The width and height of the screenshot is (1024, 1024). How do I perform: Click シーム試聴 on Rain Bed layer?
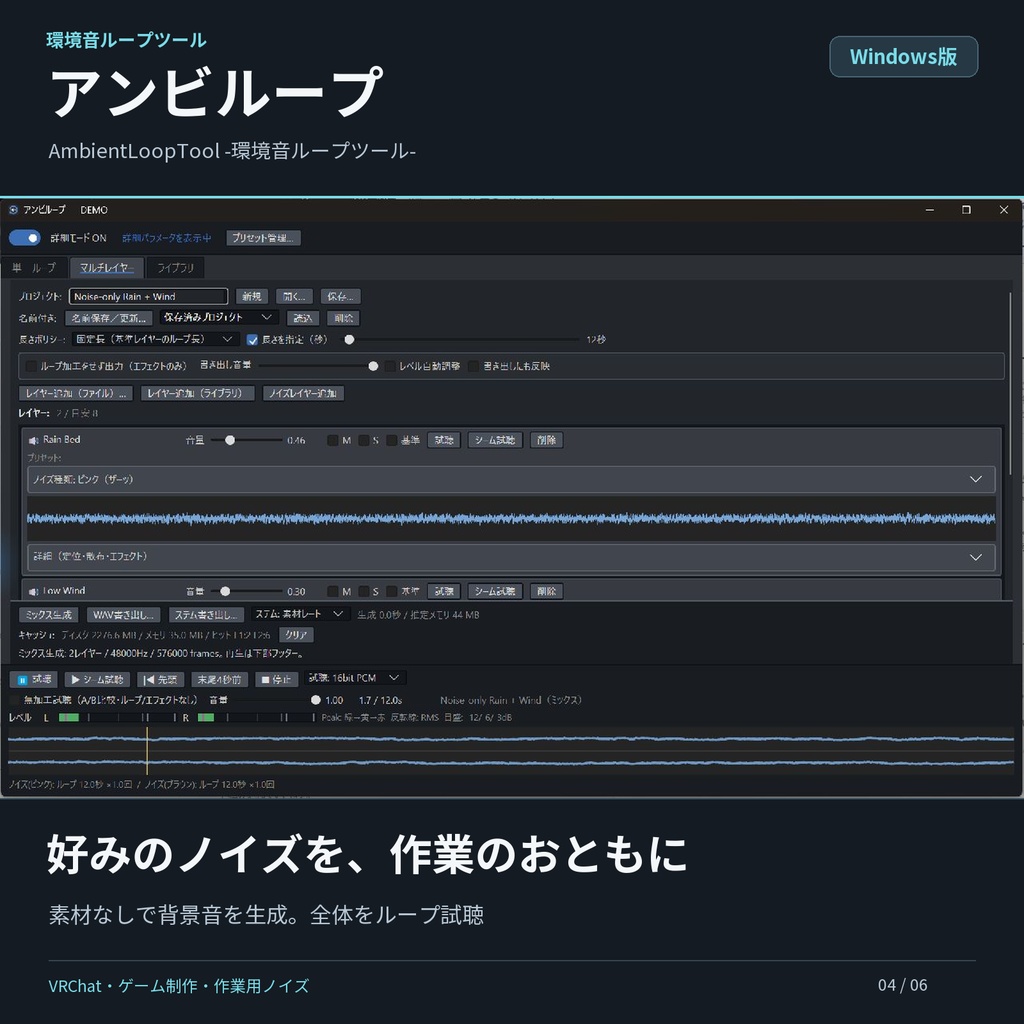pyautogui.click(x=495, y=440)
